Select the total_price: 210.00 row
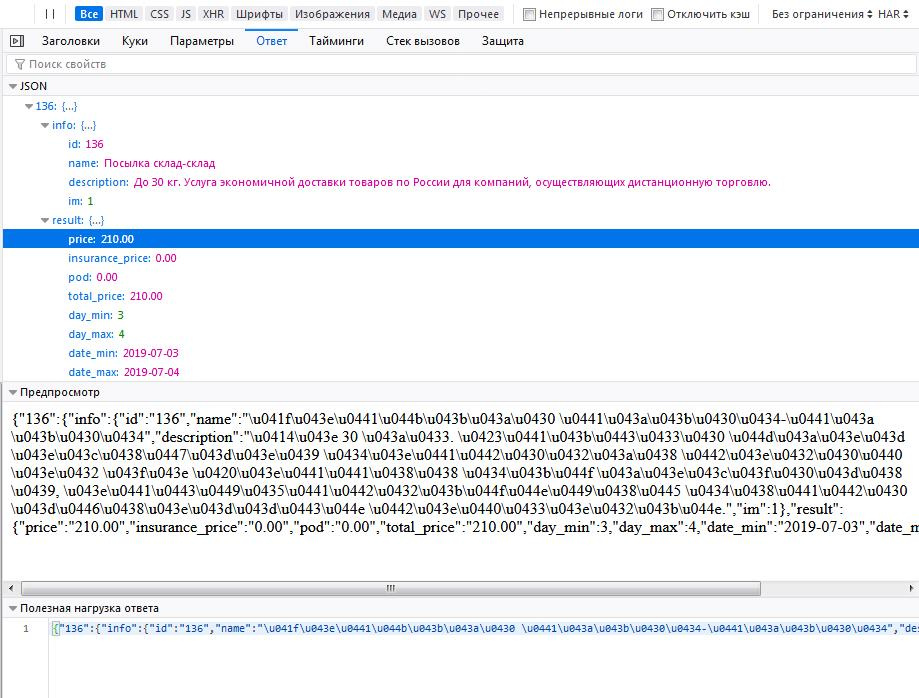The height and width of the screenshot is (698, 919). 461,296
